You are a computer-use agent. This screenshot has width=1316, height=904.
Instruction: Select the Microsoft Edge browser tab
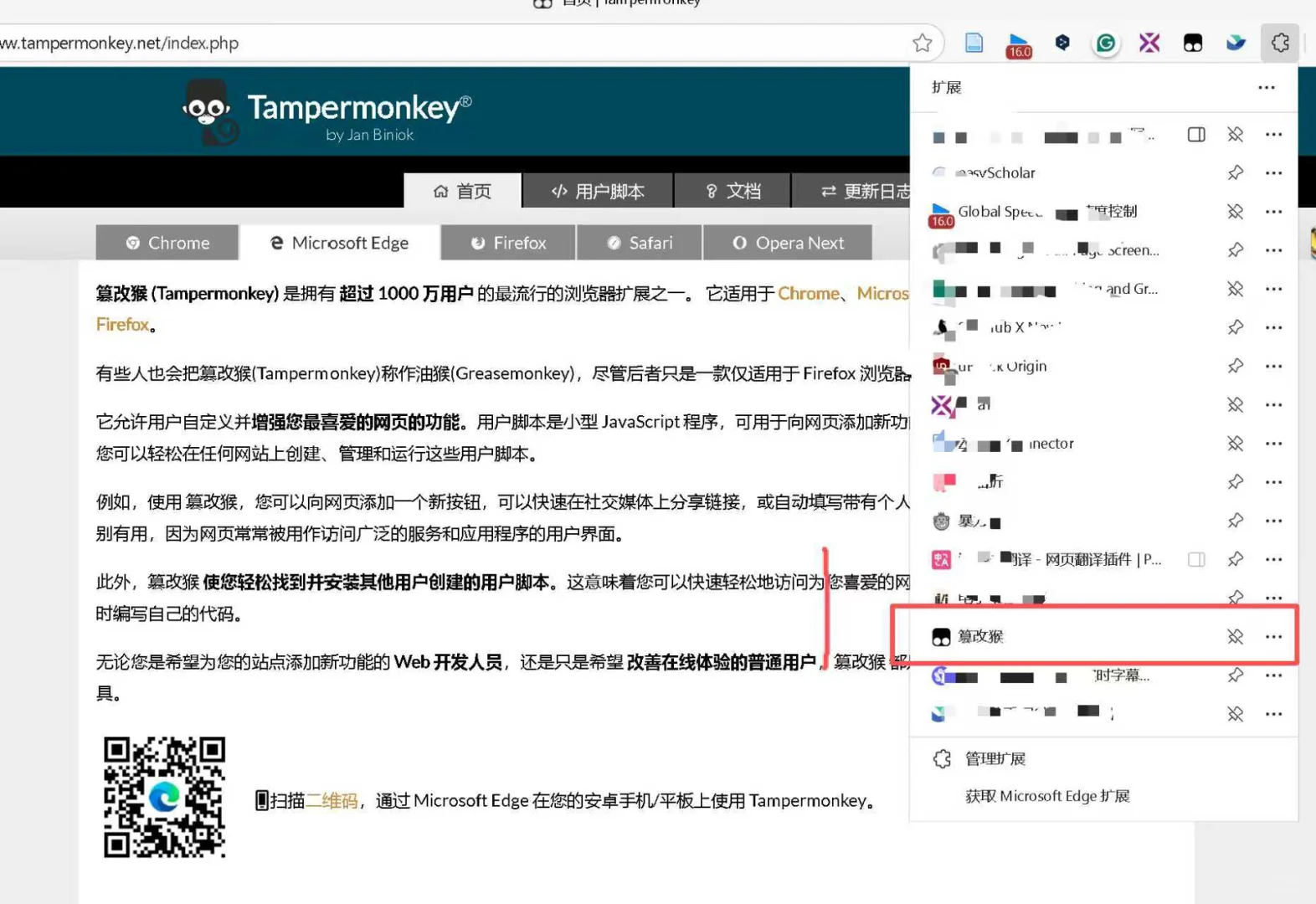tap(340, 243)
